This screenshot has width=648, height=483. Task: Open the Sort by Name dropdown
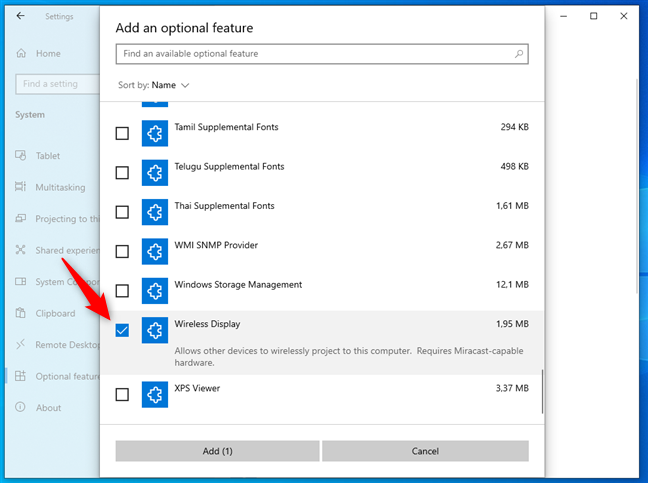tap(154, 85)
